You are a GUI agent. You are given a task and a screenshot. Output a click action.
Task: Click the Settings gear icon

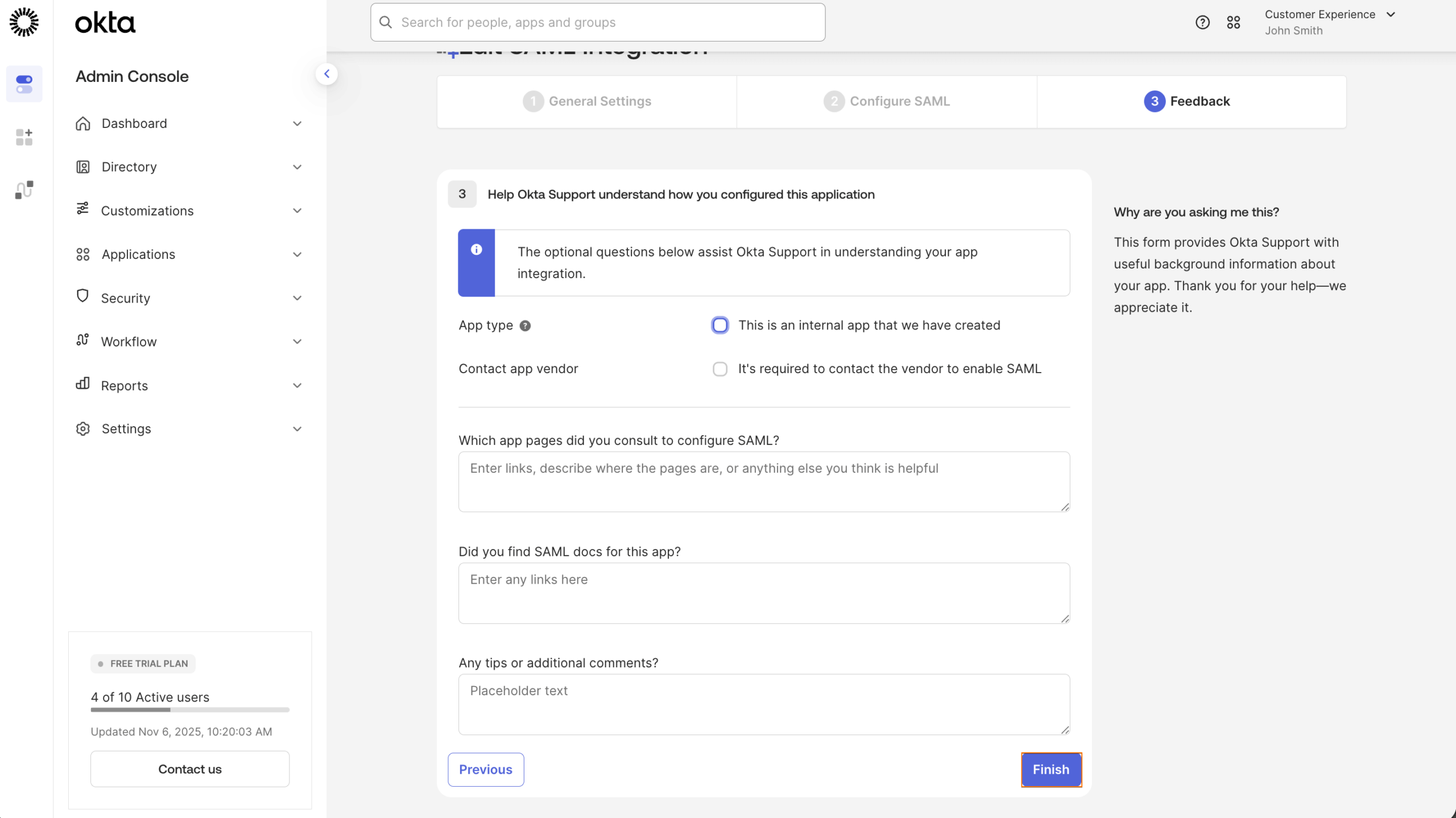[x=83, y=428]
